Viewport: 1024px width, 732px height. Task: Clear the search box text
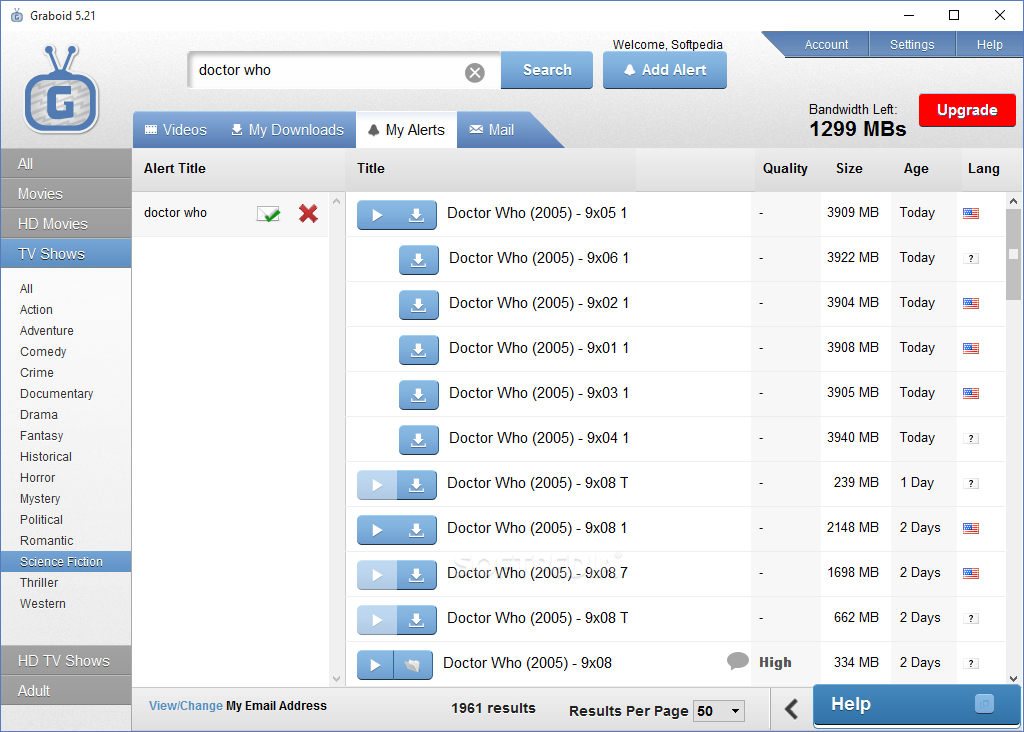point(475,72)
